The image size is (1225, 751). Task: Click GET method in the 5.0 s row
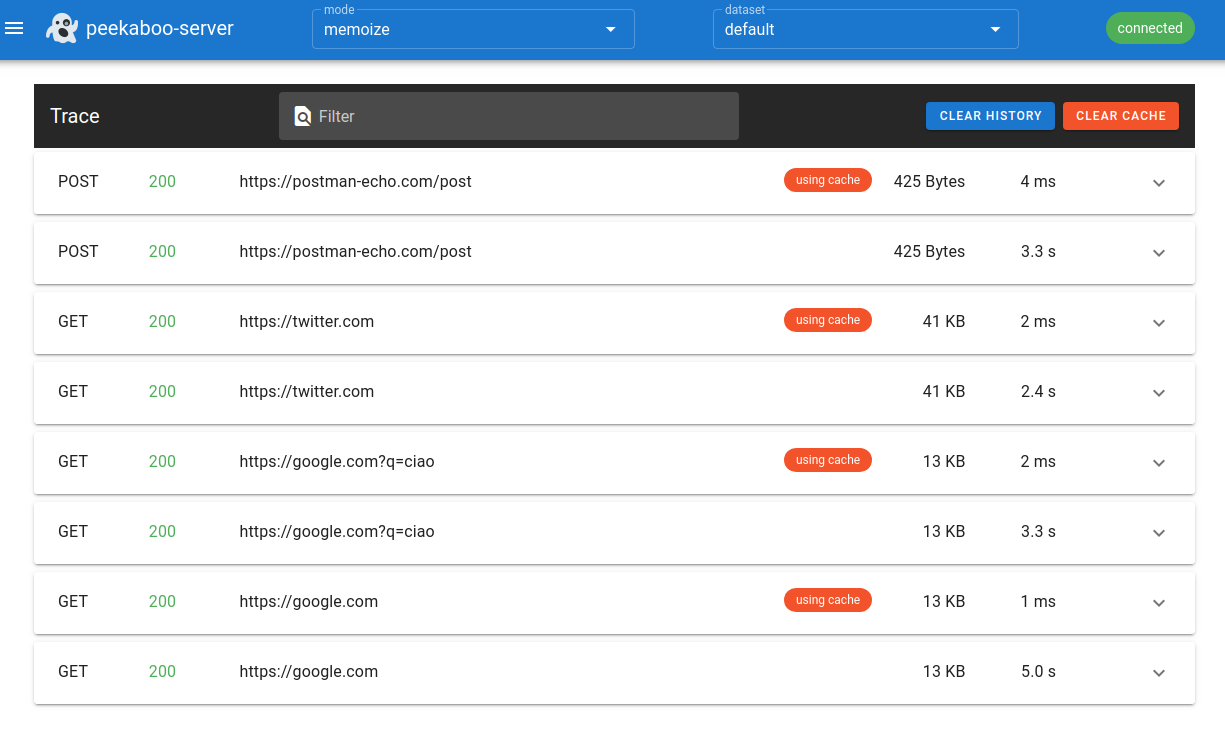point(73,671)
